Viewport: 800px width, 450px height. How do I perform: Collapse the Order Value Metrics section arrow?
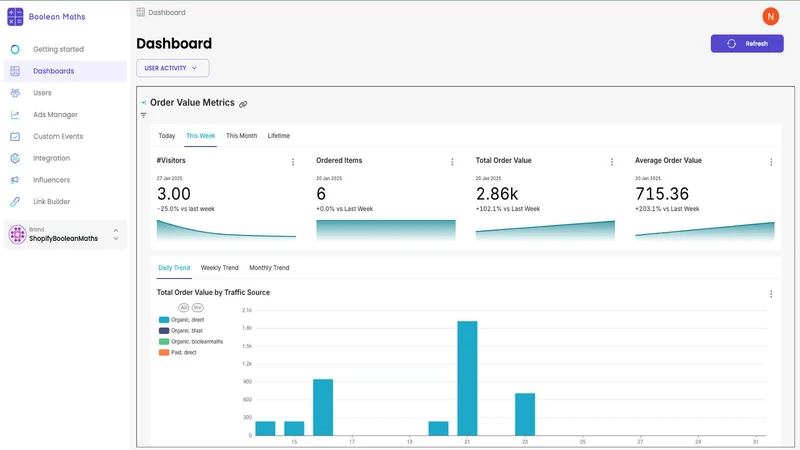[x=143, y=103]
